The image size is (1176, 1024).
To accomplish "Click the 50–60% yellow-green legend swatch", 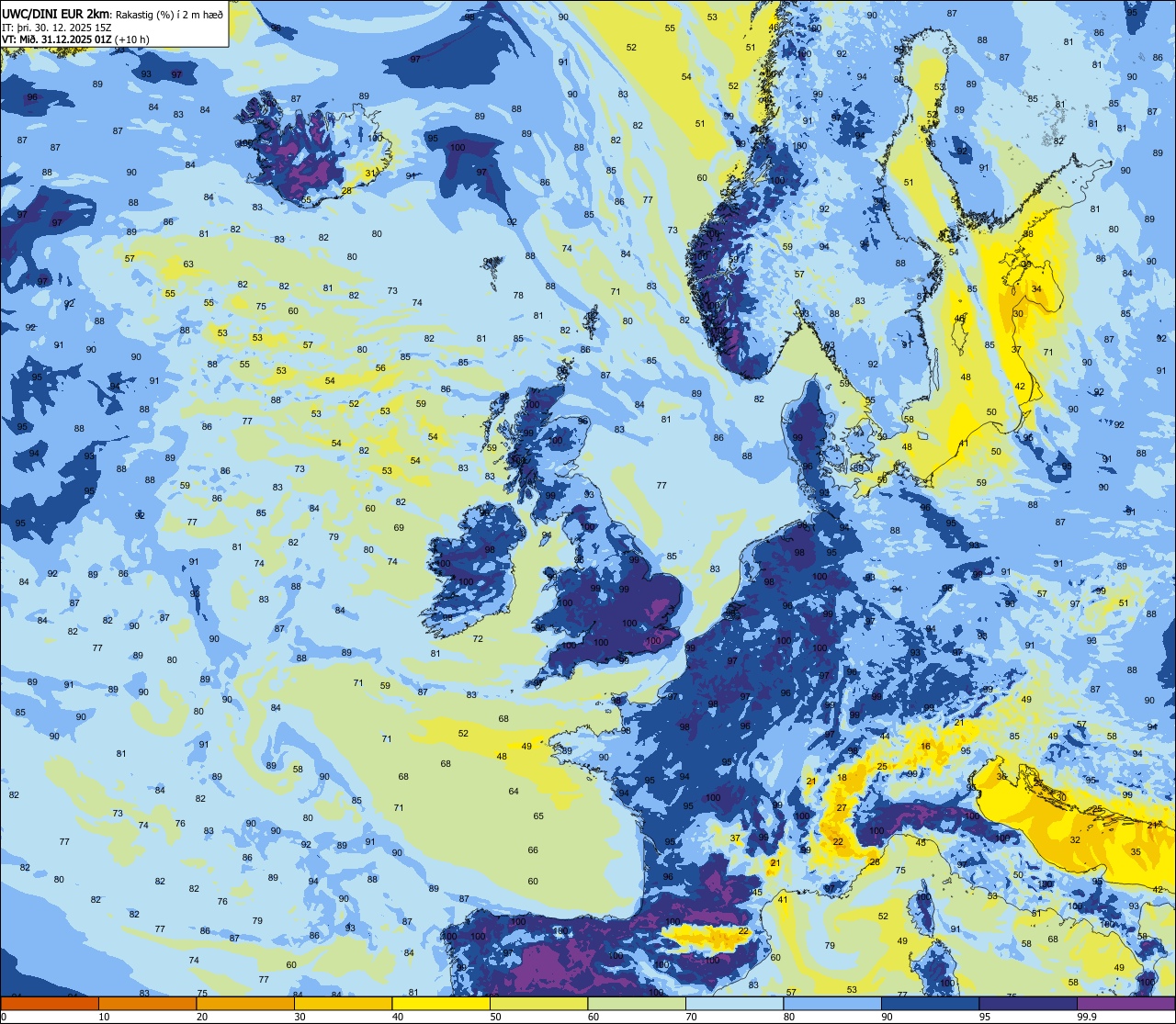I will 538,1003.
